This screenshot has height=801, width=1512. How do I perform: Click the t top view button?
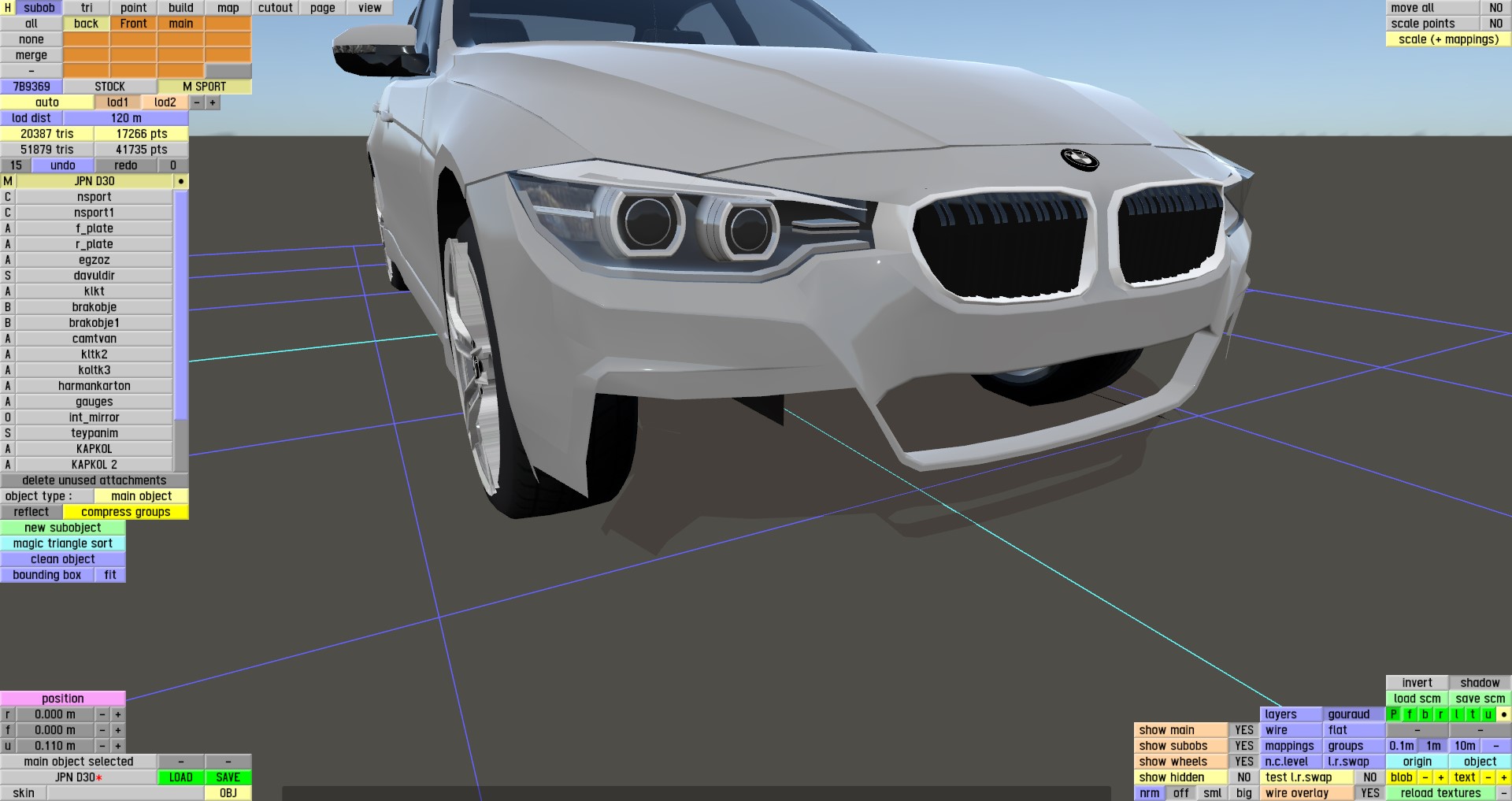point(1473,714)
